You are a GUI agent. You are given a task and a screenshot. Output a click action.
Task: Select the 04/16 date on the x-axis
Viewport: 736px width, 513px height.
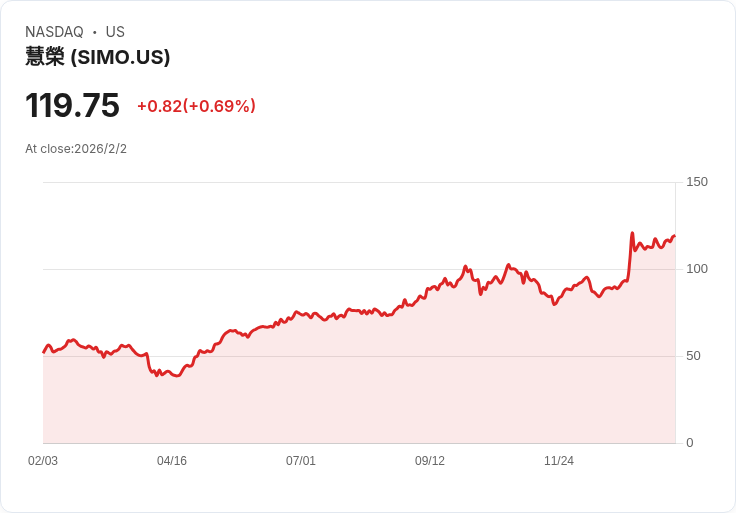click(172, 461)
